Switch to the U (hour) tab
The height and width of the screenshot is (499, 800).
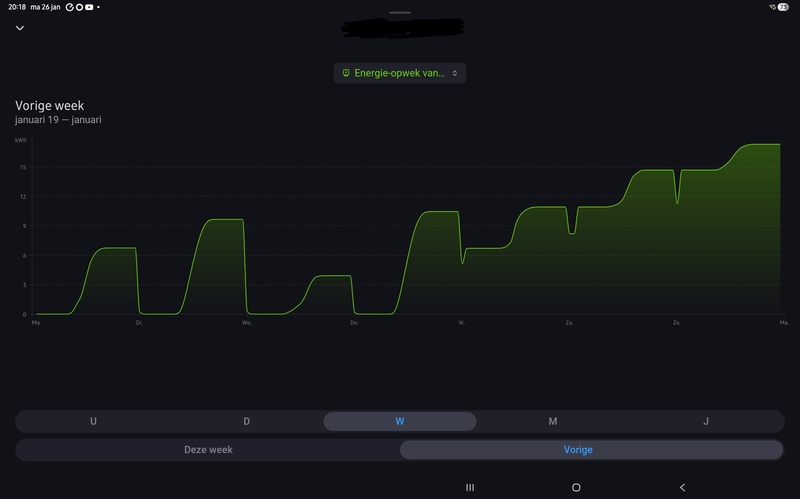click(x=93, y=421)
